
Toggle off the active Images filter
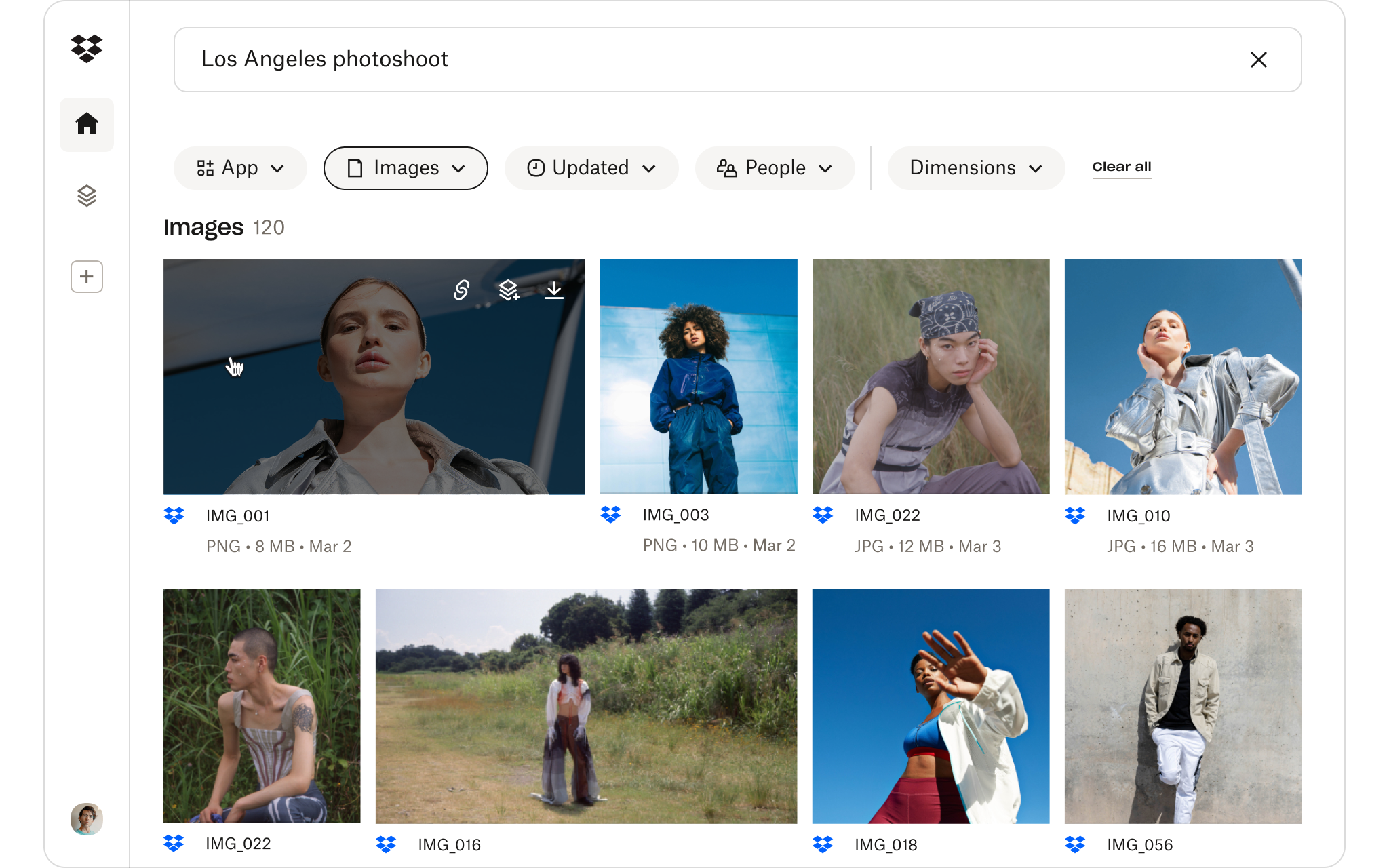pyautogui.click(x=405, y=167)
